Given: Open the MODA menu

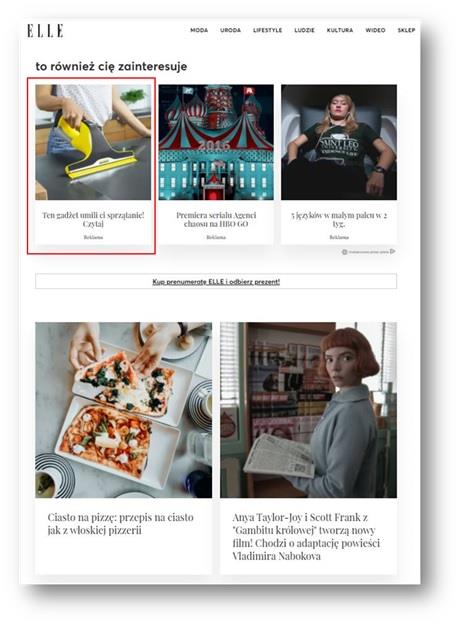Looking at the screenshot, I should pos(199,30).
